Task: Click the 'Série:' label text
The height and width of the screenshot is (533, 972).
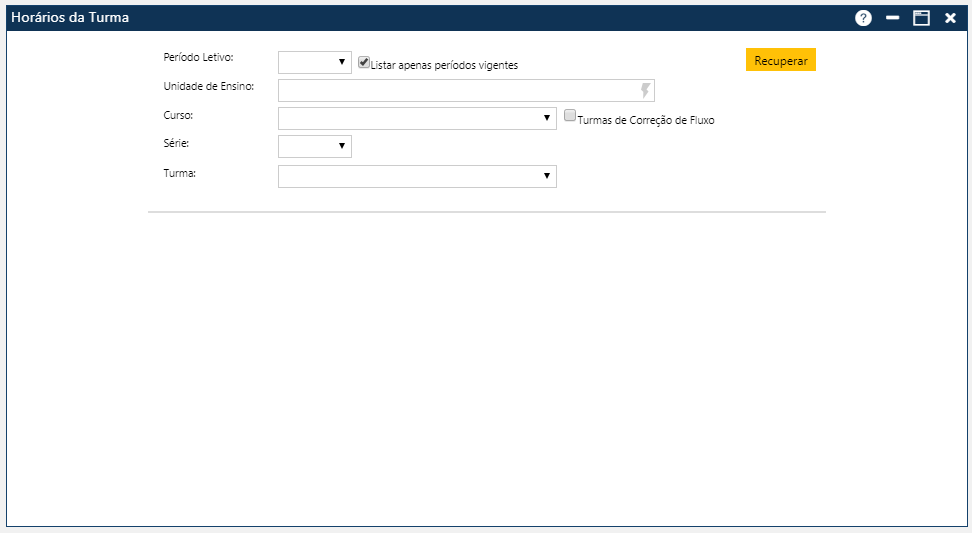Action: pyautogui.click(x=177, y=144)
